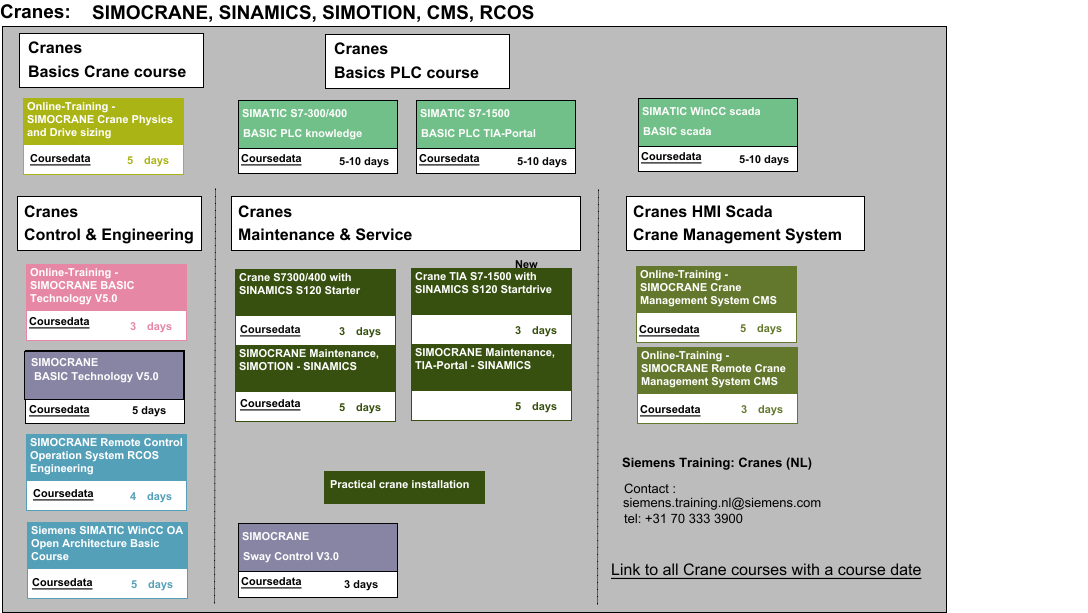Click the Crane TIA S7-1500 with SINAMICS S120 Startdrive title
The height and width of the screenshot is (613, 1088).
pyautogui.click(x=491, y=291)
